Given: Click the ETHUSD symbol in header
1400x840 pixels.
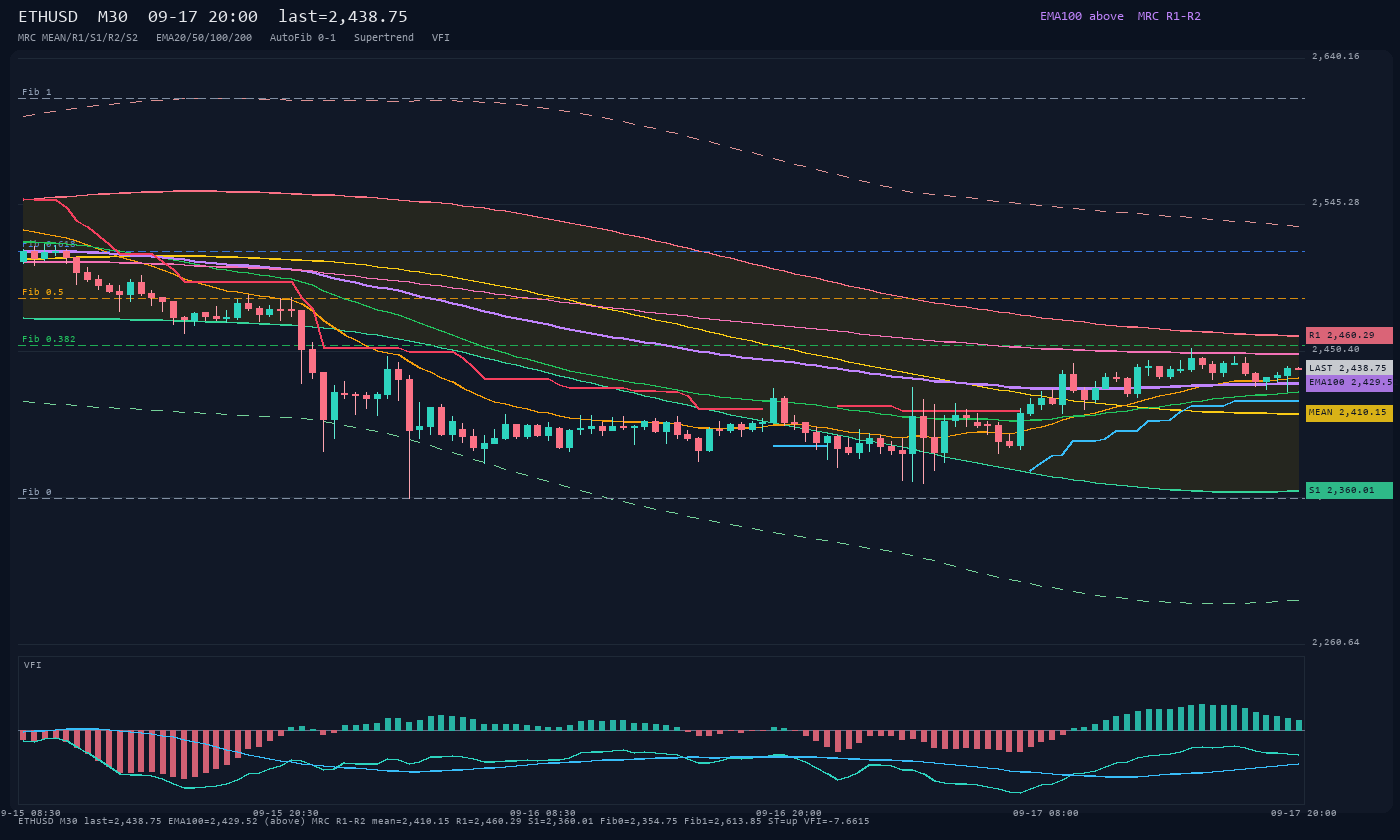Looking at the screenshot, I should 48,17.
